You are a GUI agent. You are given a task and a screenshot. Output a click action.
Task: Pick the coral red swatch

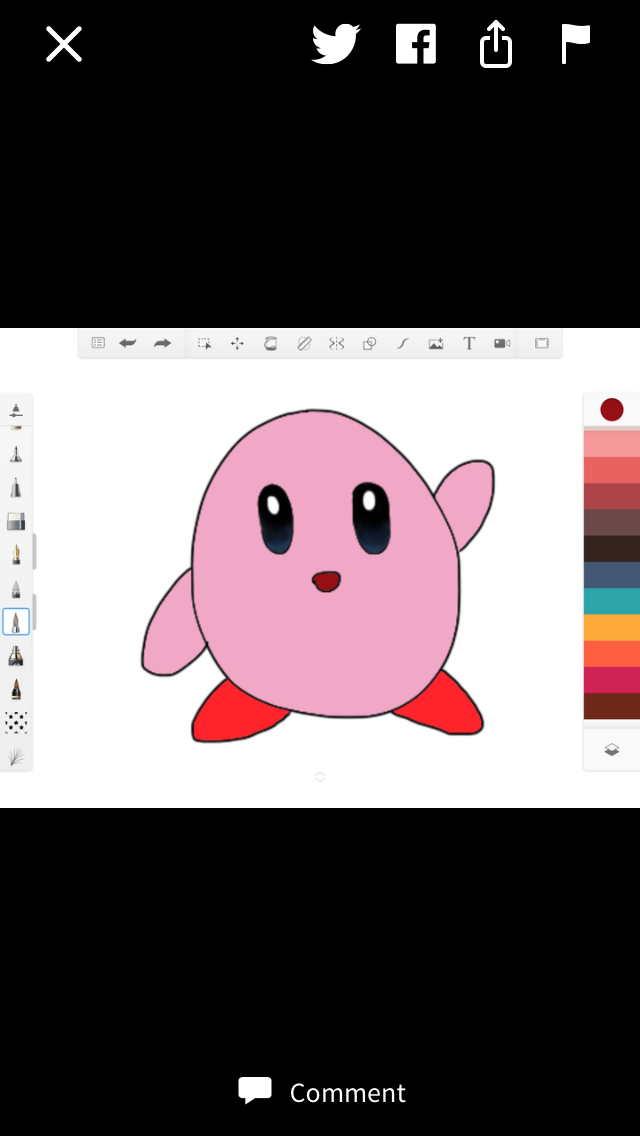[x=612, y=470]
